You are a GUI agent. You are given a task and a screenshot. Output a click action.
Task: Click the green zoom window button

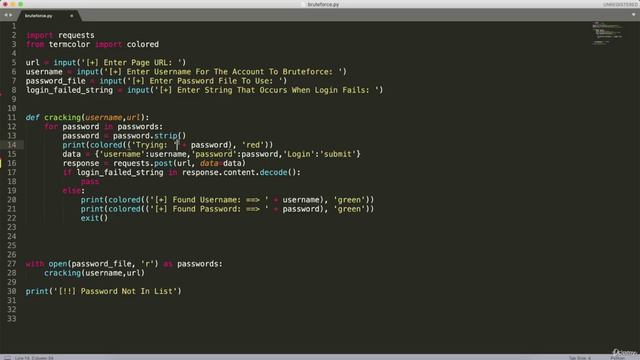(x=21, y=4)
